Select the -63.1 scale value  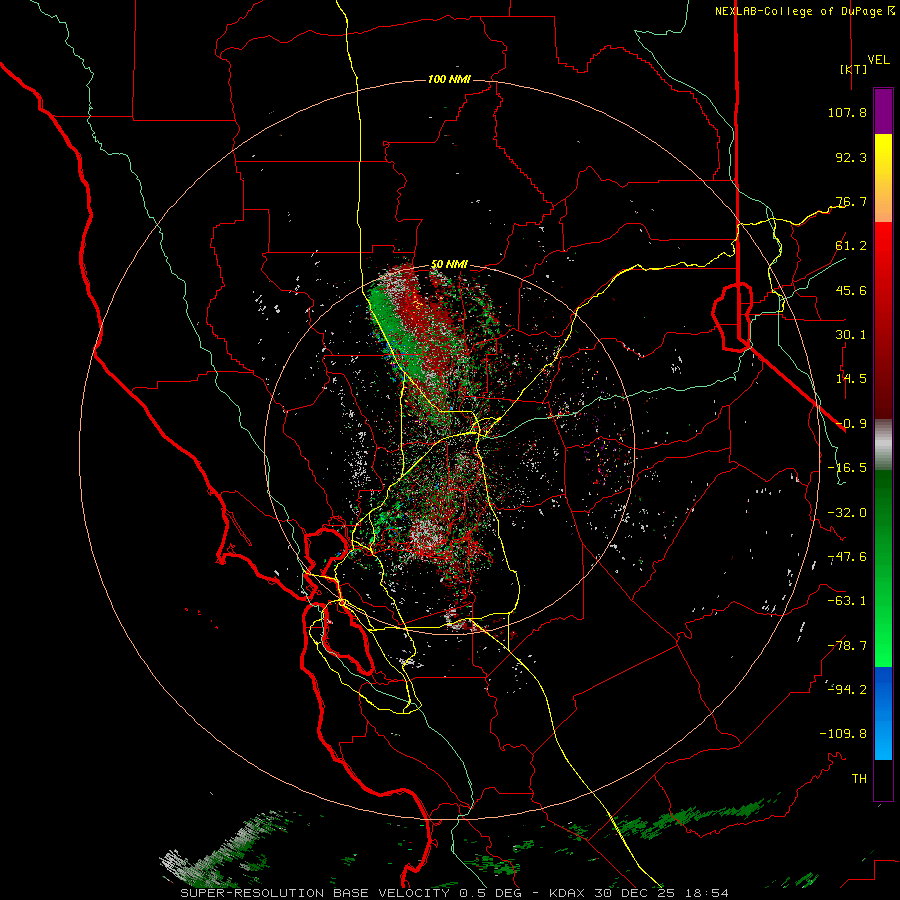(847, 601)
